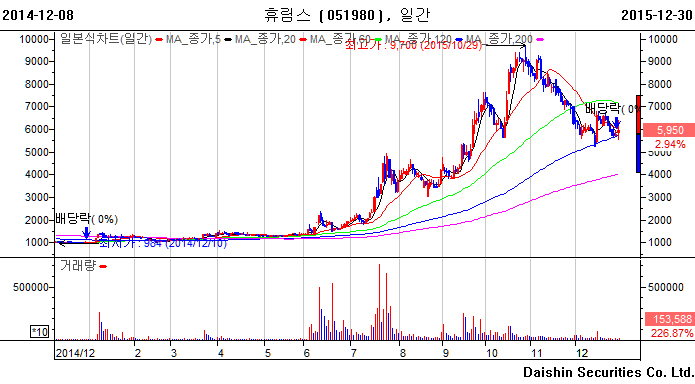The width and height of the screenshot is (695, 384).
Task: Click month 6 on the time axis
Action: point(307,353)
